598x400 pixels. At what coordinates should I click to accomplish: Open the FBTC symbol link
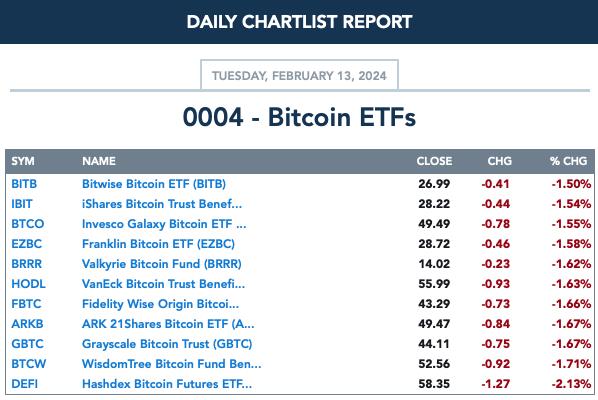pos(26,304)
